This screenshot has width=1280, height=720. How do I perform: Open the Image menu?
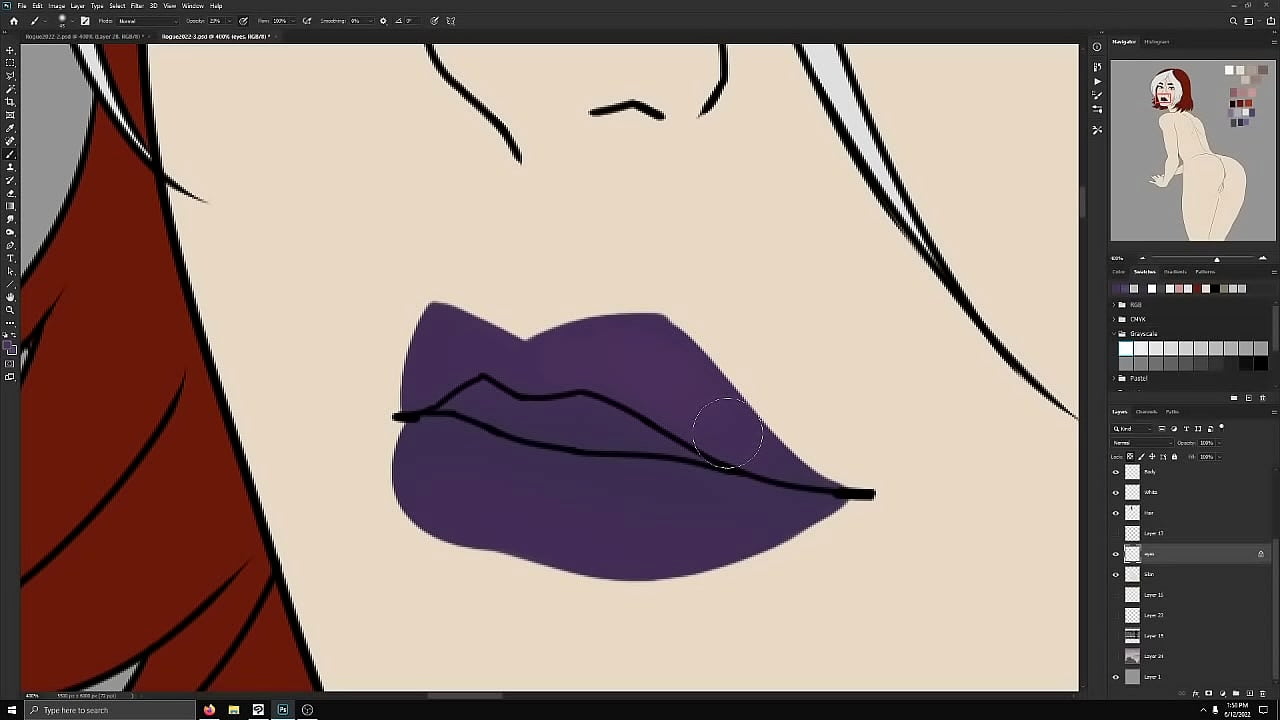click(56, 6)
